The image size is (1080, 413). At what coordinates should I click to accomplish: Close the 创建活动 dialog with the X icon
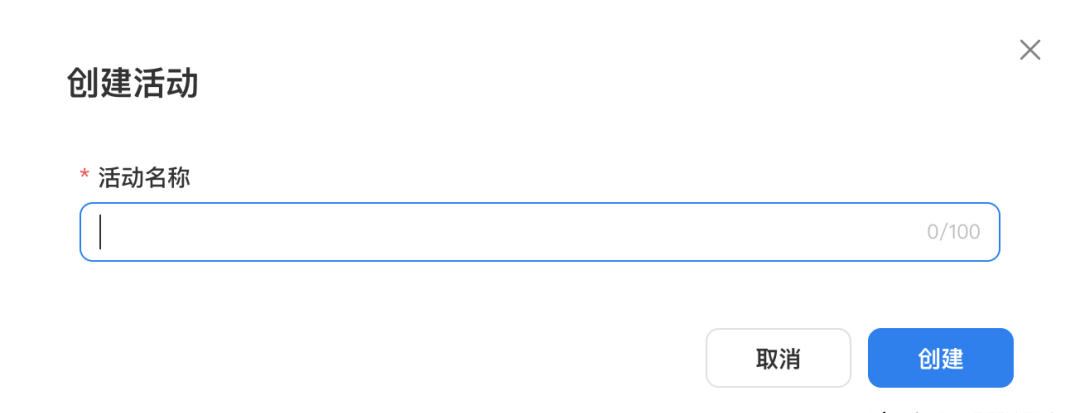point(1030,50)
